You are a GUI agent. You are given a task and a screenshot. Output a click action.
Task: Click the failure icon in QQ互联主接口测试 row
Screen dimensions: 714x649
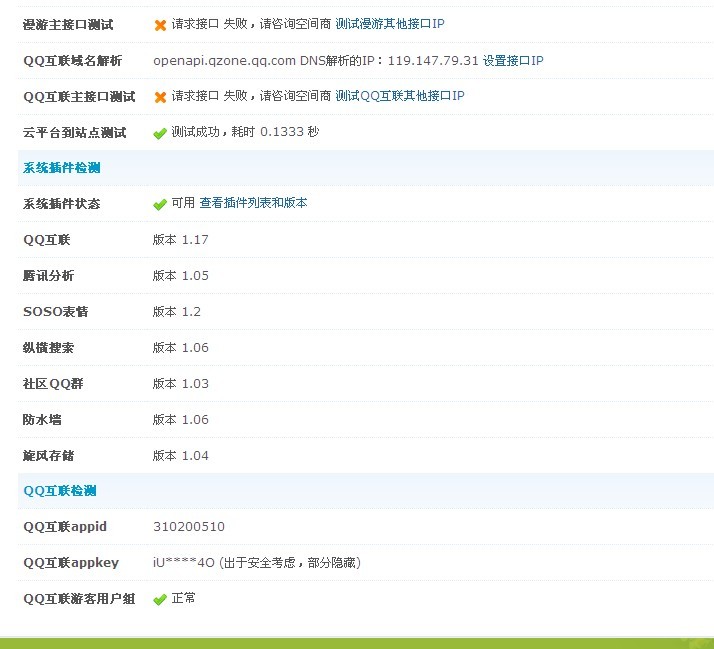pos(160,97)
